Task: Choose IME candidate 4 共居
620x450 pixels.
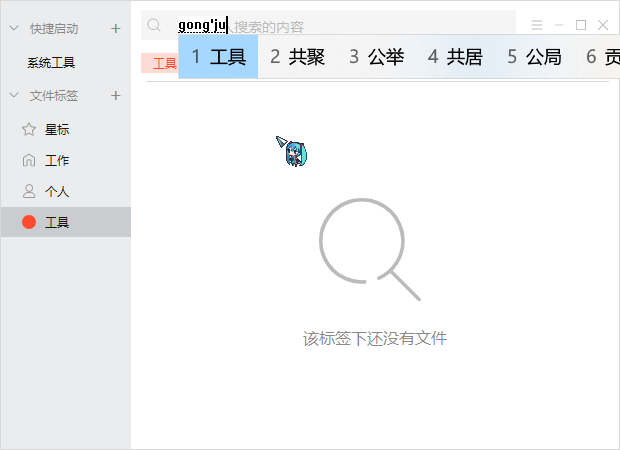Action: (455, 57)
